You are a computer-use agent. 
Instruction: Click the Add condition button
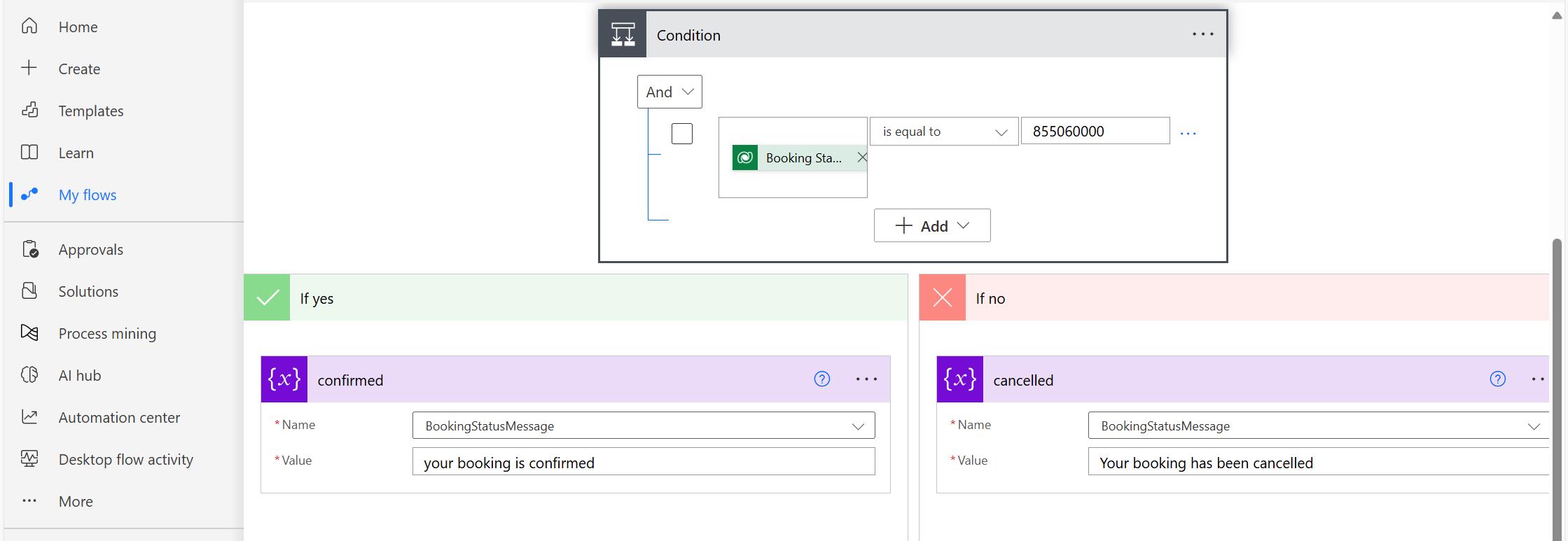(x=931, y=225)
